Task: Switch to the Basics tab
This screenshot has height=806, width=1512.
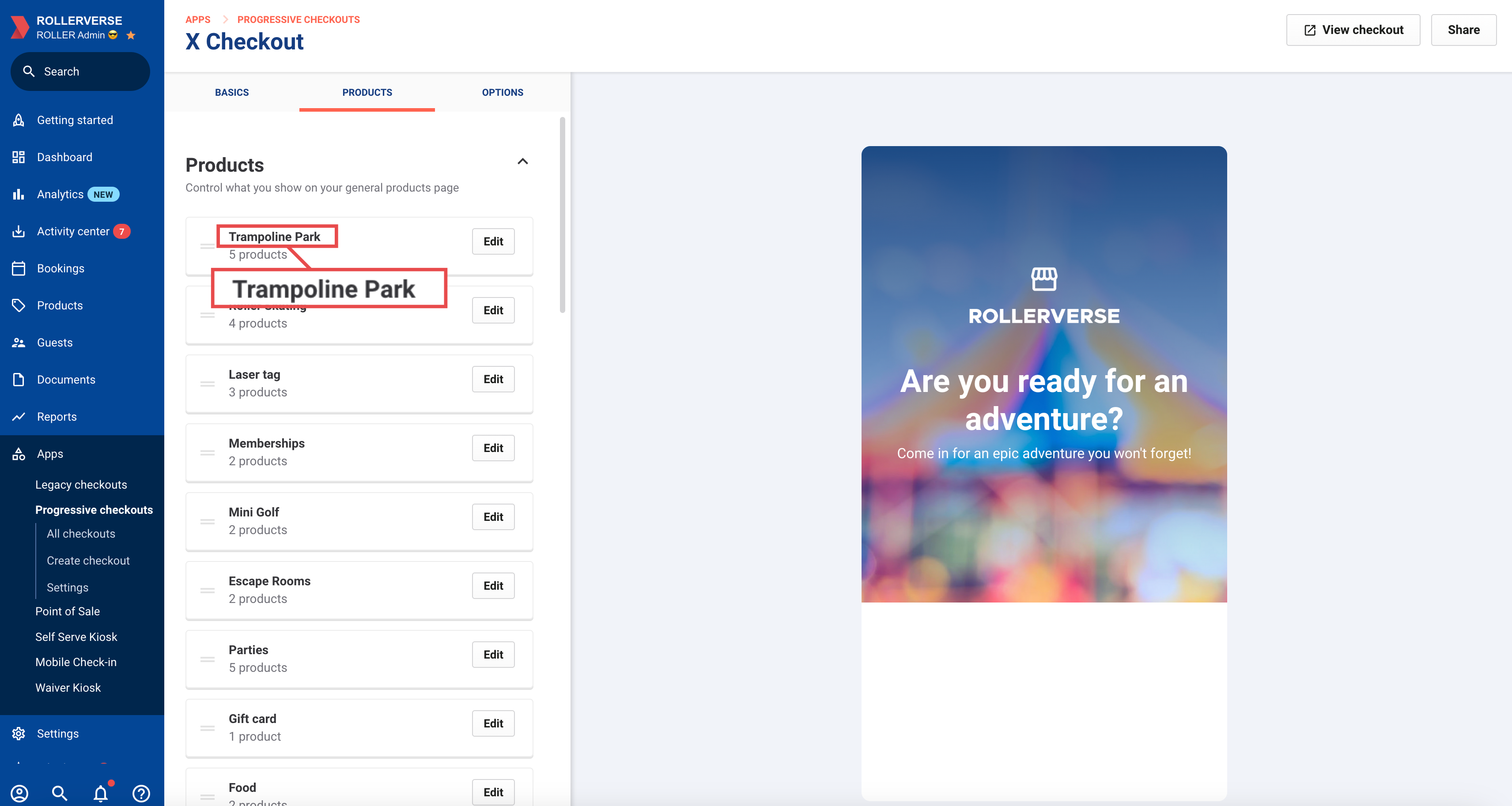Action: click(232, 92)
